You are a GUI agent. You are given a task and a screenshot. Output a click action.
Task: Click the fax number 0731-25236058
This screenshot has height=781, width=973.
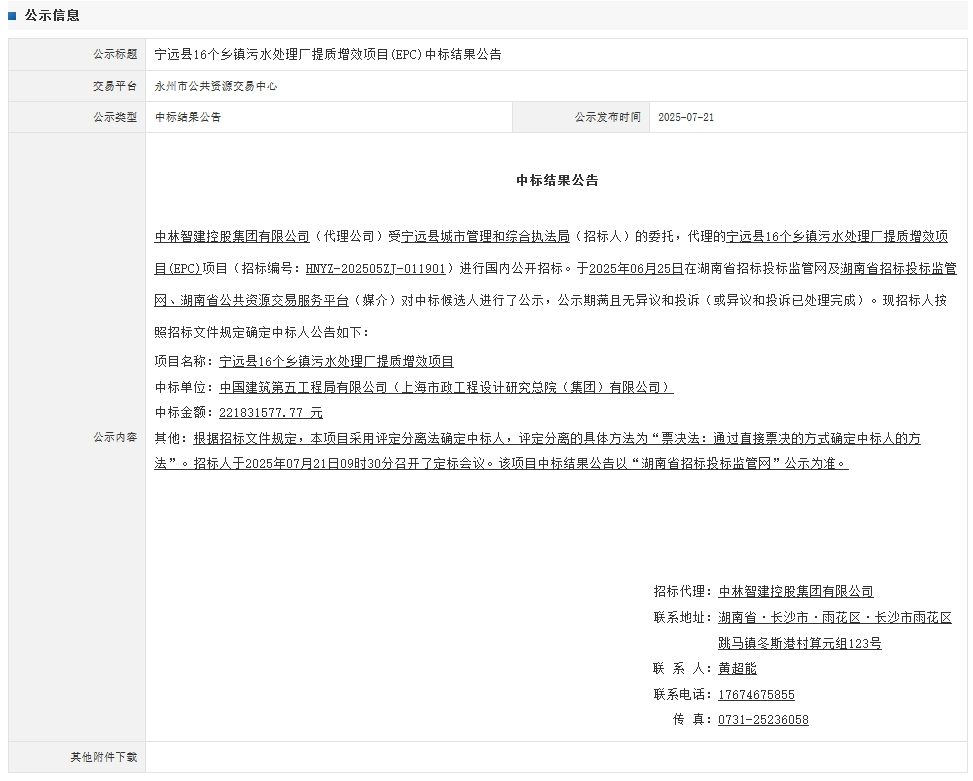coord(763,719)
